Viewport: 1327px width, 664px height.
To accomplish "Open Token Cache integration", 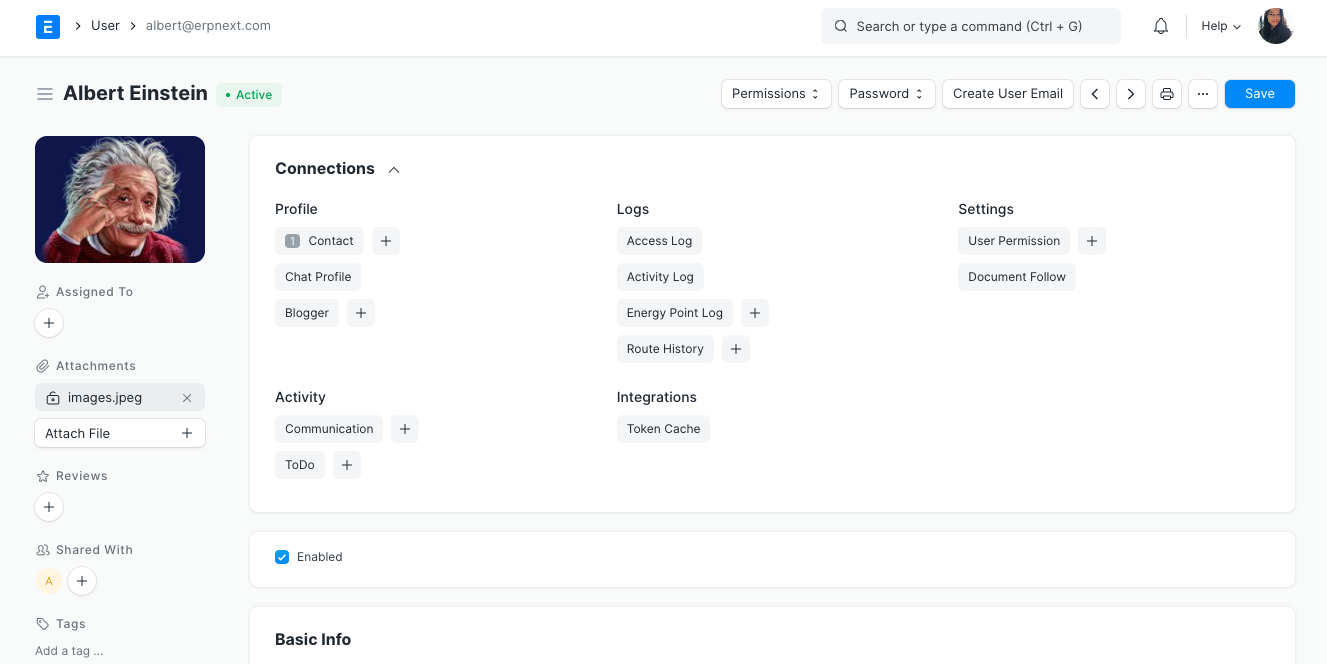I will (663, 429).
